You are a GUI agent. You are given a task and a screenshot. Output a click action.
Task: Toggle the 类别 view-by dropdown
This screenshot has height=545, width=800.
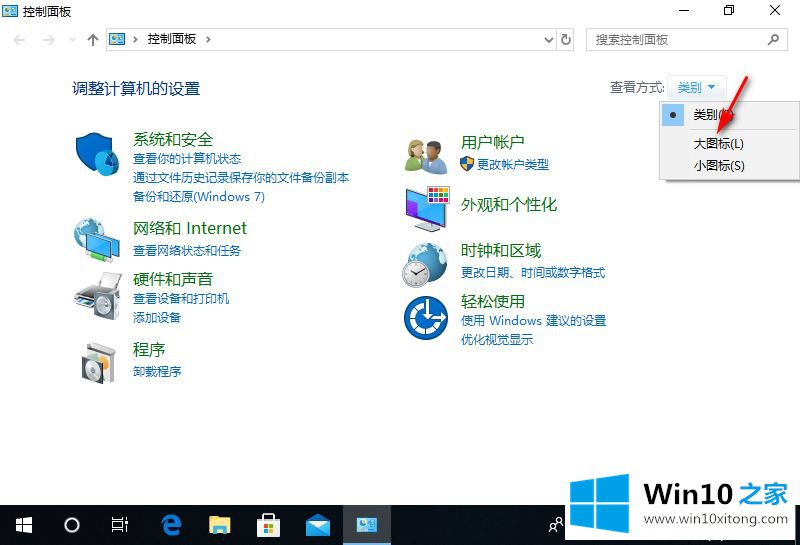click(696, 87)
